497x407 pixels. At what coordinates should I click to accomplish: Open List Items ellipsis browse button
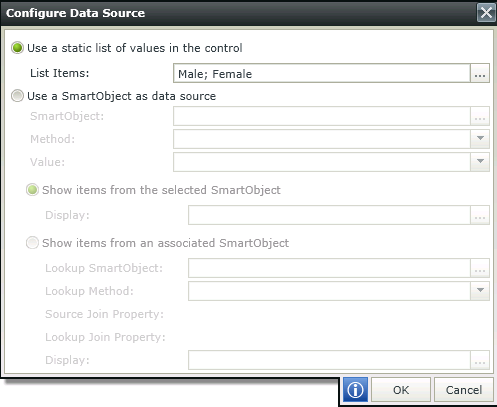coord(480,73)
